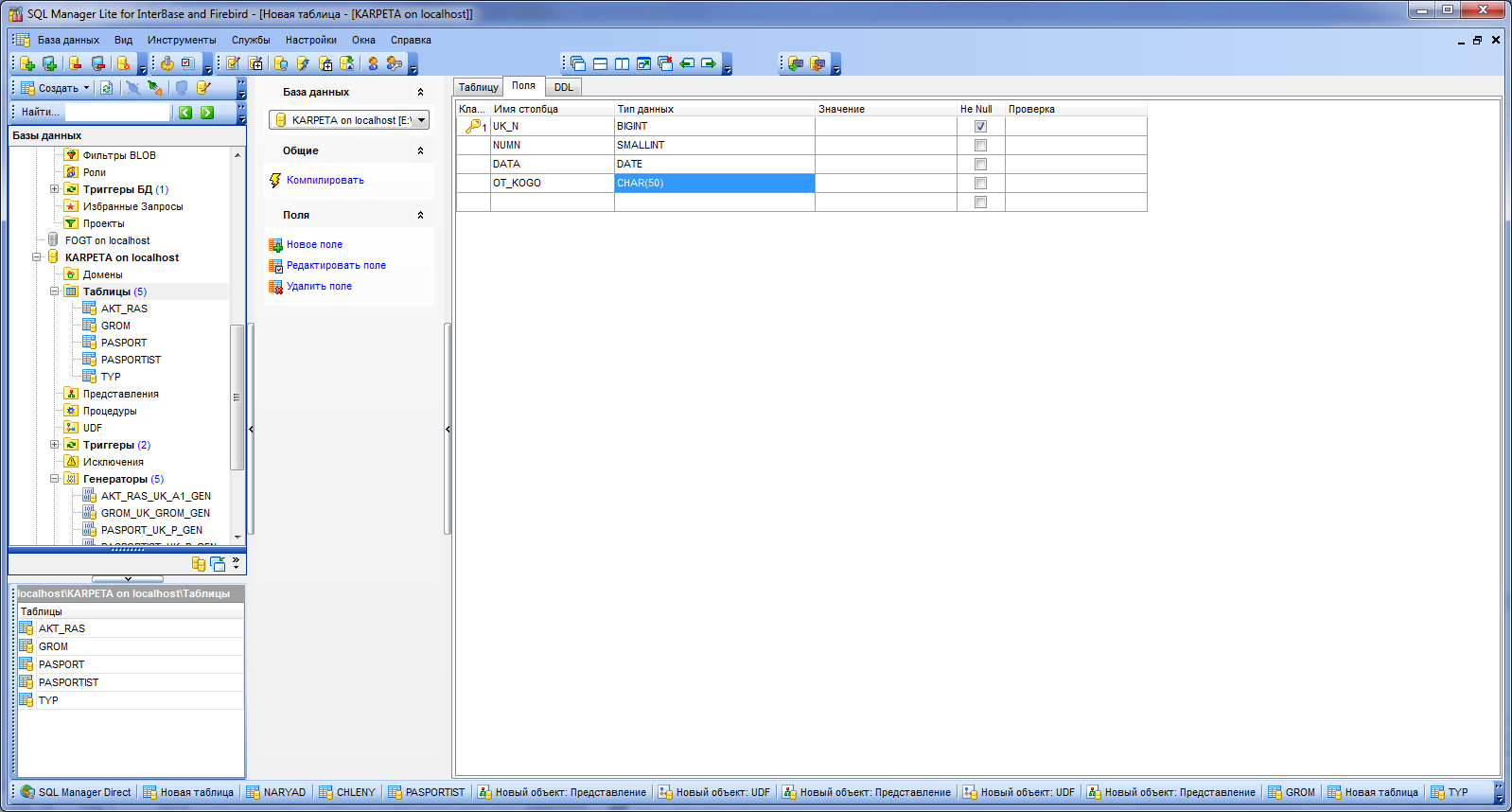Click the Create Database icon with green plus
Viewport: 1512px width, 812px height.
click(27, 63)
